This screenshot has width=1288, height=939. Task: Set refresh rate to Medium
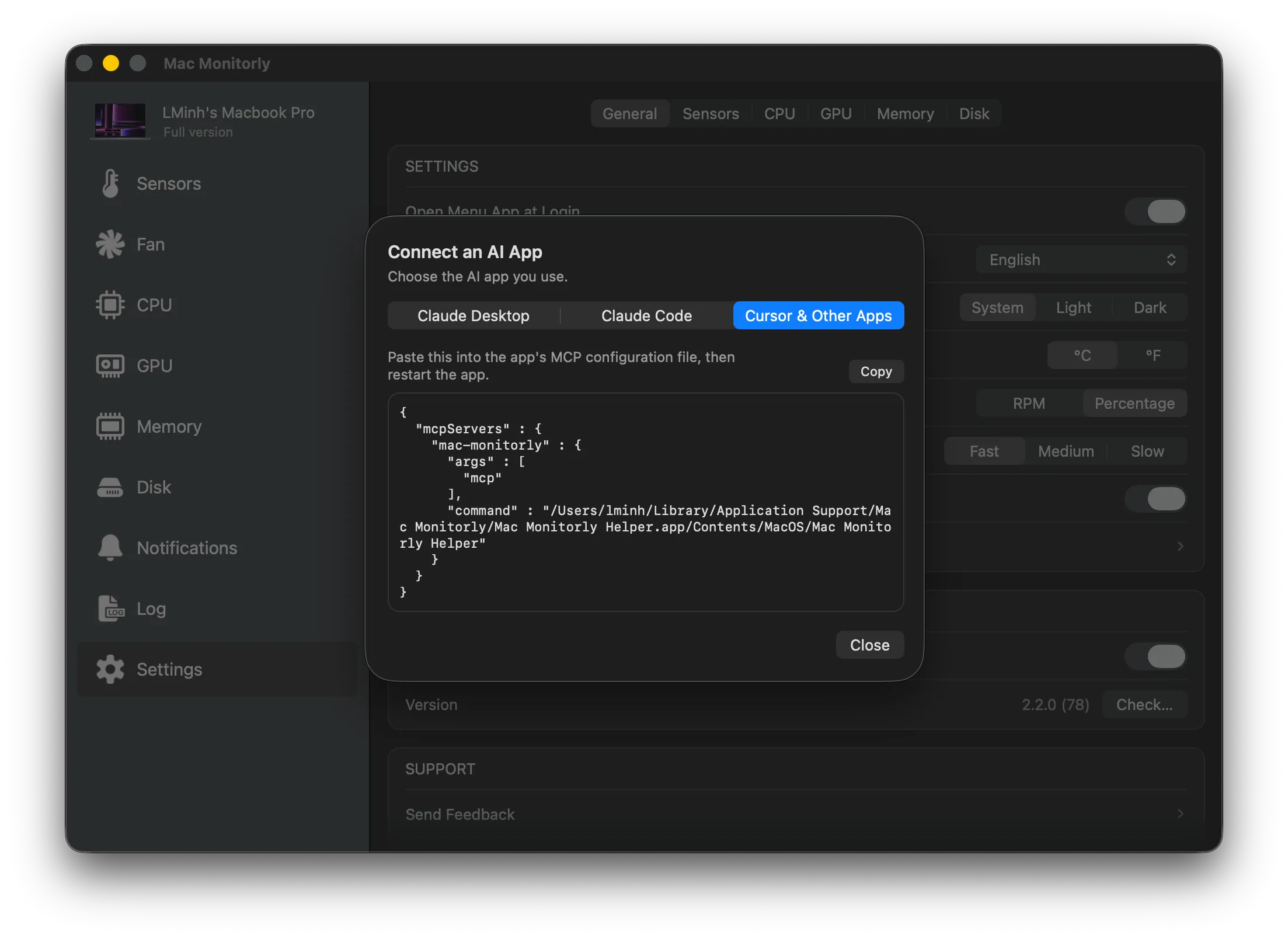pos(1066,451)
